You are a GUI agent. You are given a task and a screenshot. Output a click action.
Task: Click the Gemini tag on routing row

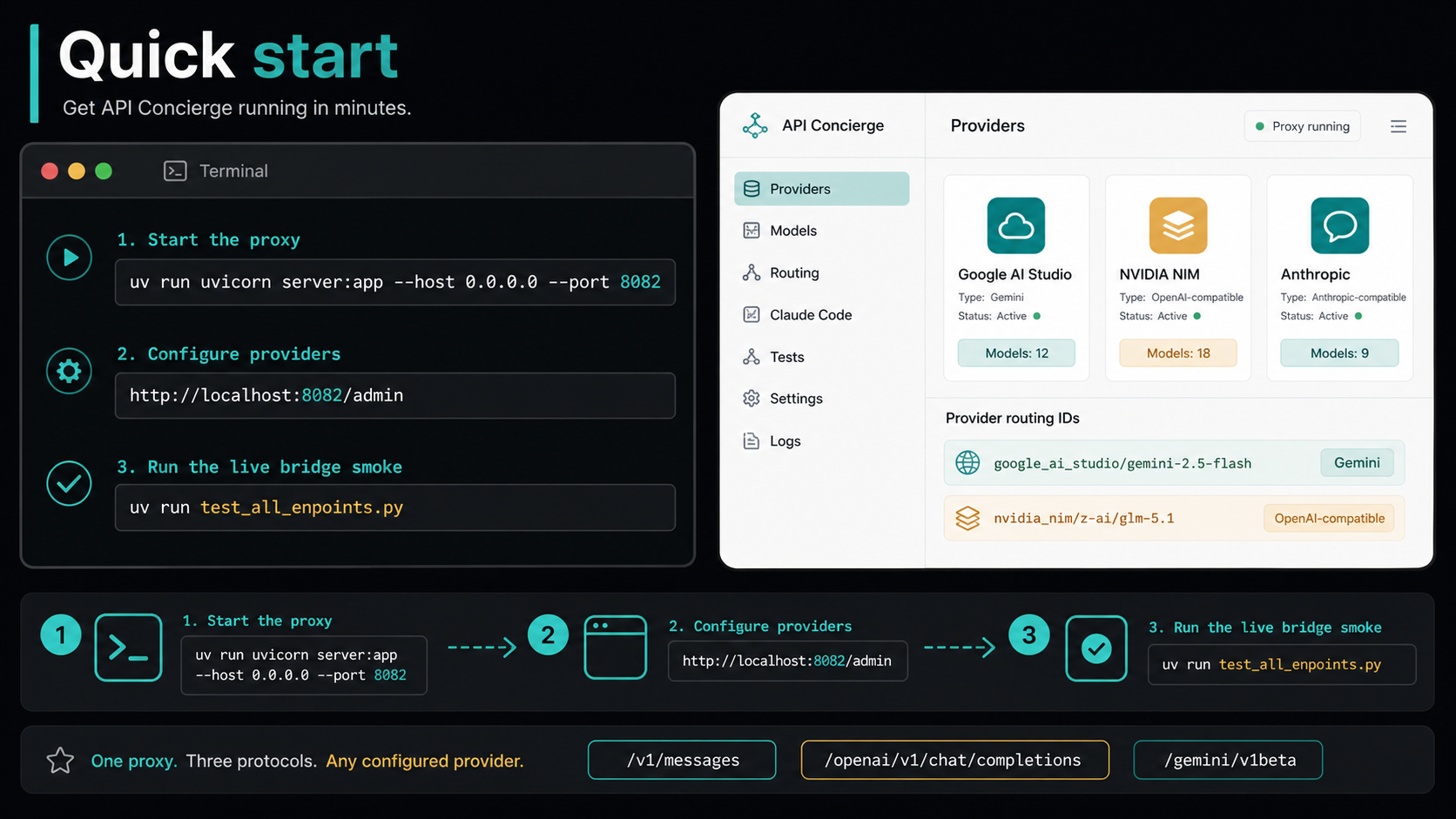click(1357, 462)
